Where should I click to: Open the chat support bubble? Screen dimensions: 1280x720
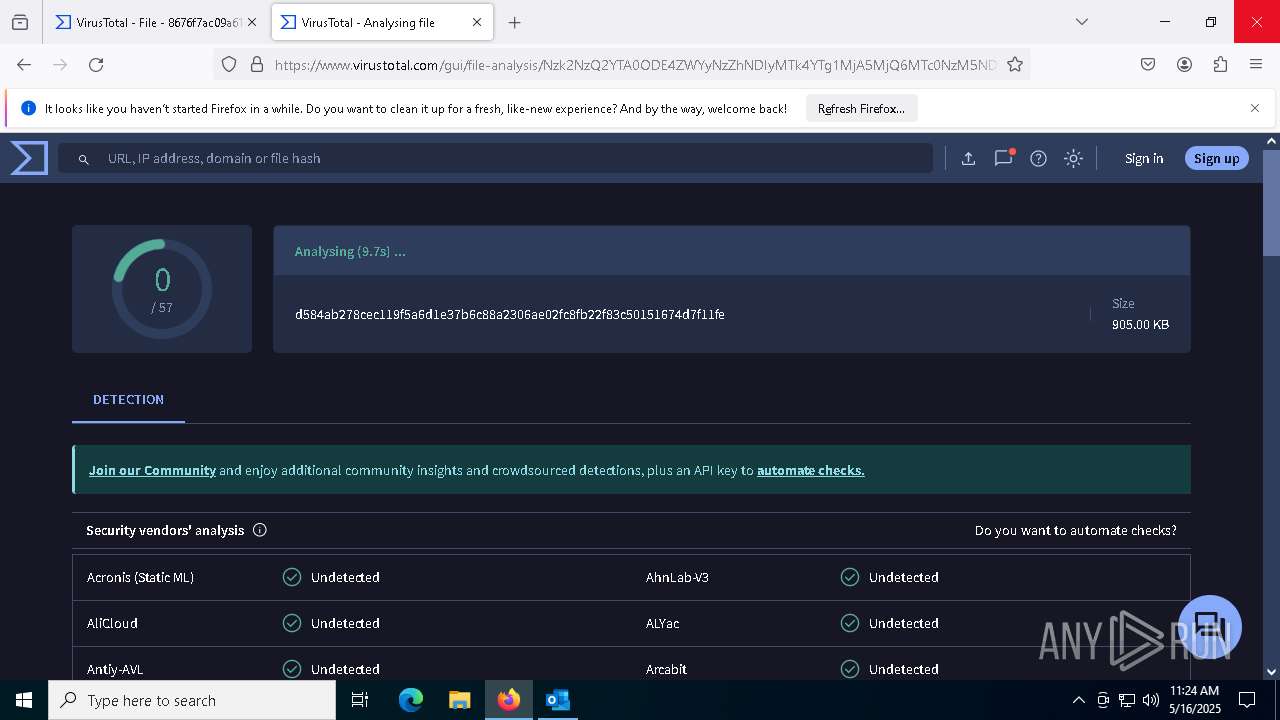coord(1210,627)
